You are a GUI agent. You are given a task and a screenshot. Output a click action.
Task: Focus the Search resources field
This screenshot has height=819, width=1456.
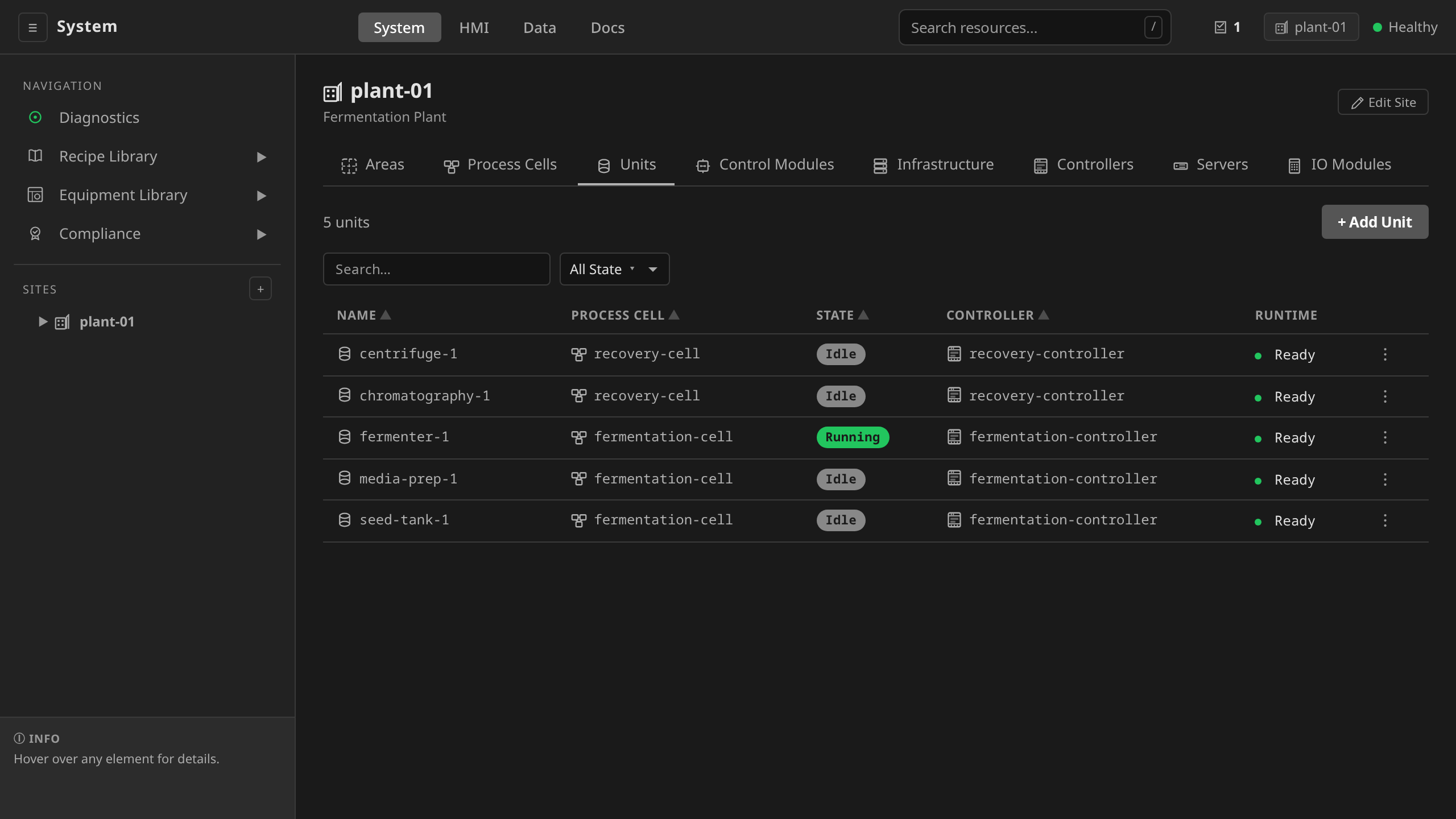(x=1035, y=27)
